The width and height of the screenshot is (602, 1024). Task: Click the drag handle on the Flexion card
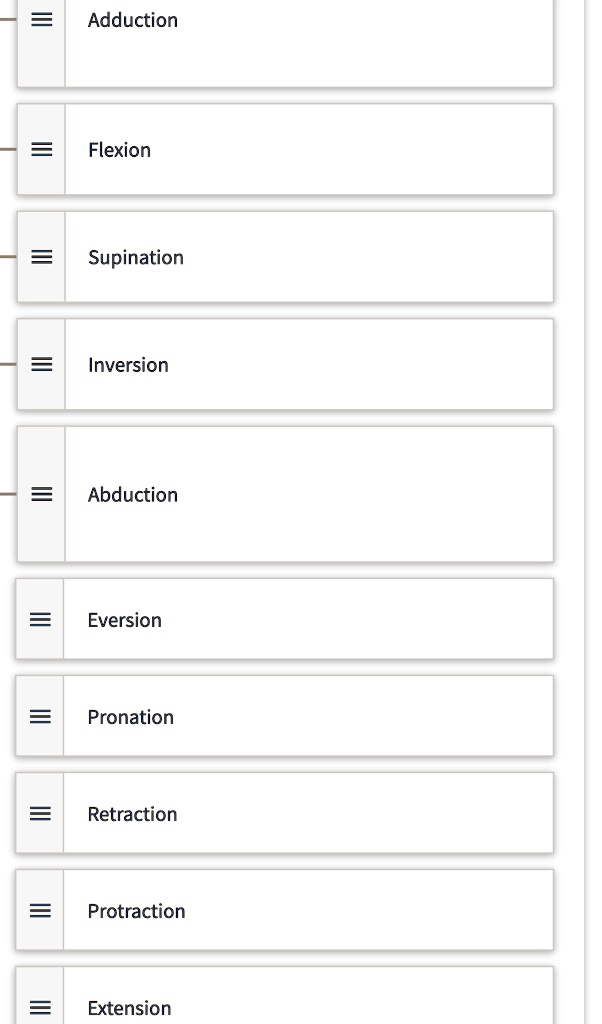[41, 149]
